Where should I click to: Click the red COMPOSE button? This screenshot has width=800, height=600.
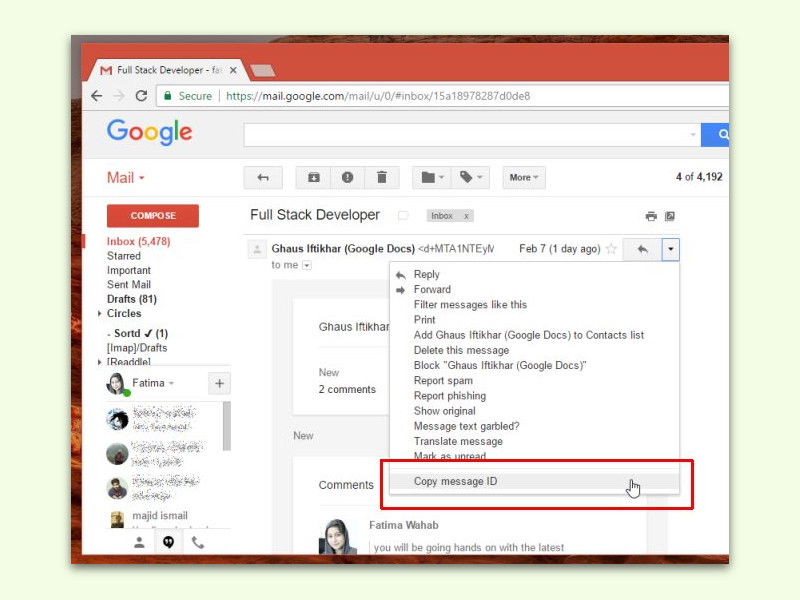pyautogui.click(x=153, y=216)
